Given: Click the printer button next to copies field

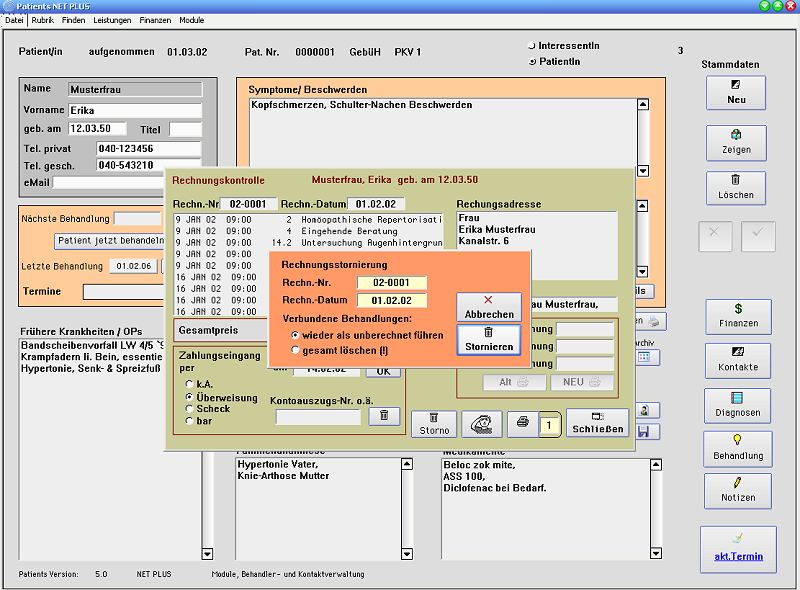Looking at the screenshot, I should (x=522, y=424).
